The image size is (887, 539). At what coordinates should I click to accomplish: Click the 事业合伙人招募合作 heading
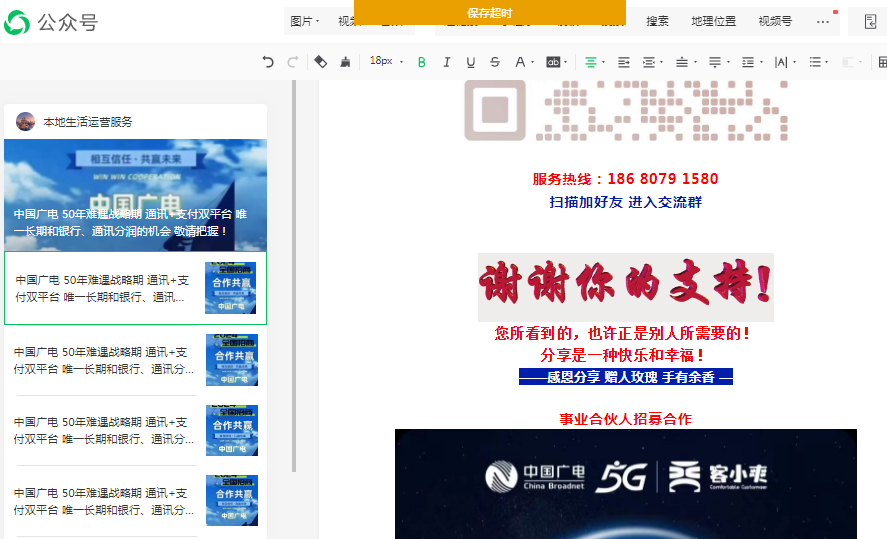point(625,419)
